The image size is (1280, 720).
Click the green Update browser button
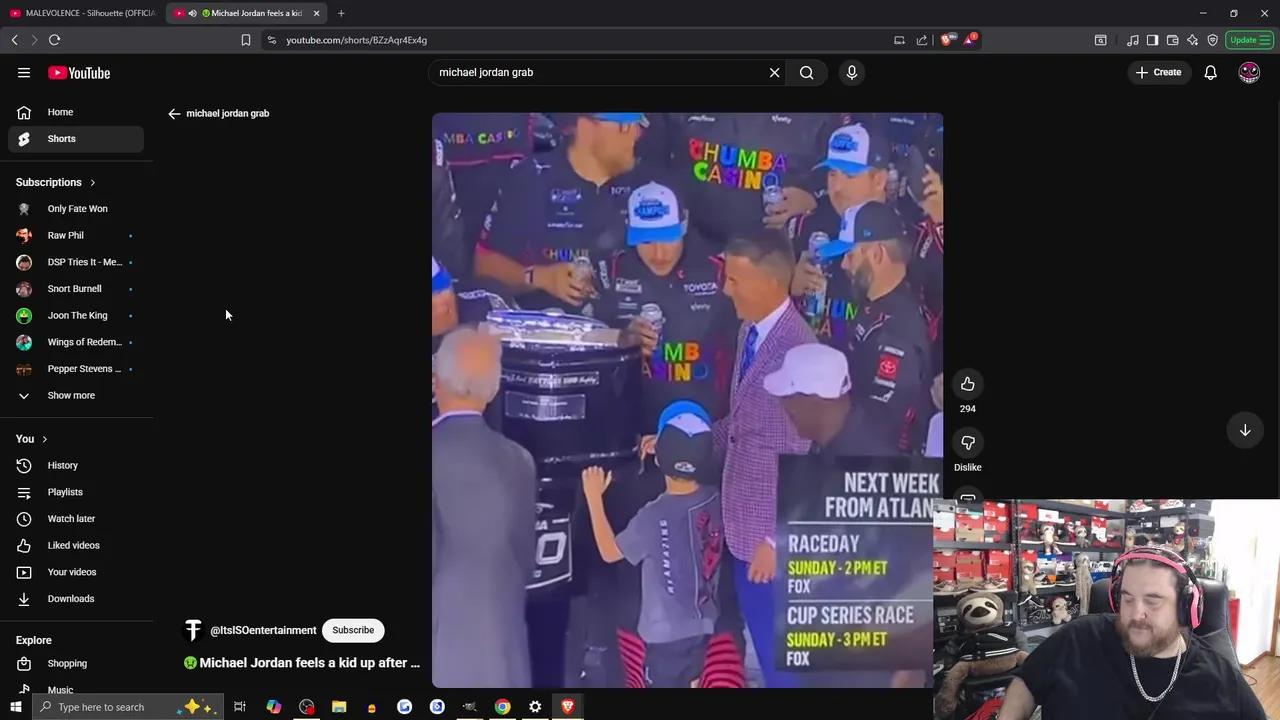point(1248,40)
